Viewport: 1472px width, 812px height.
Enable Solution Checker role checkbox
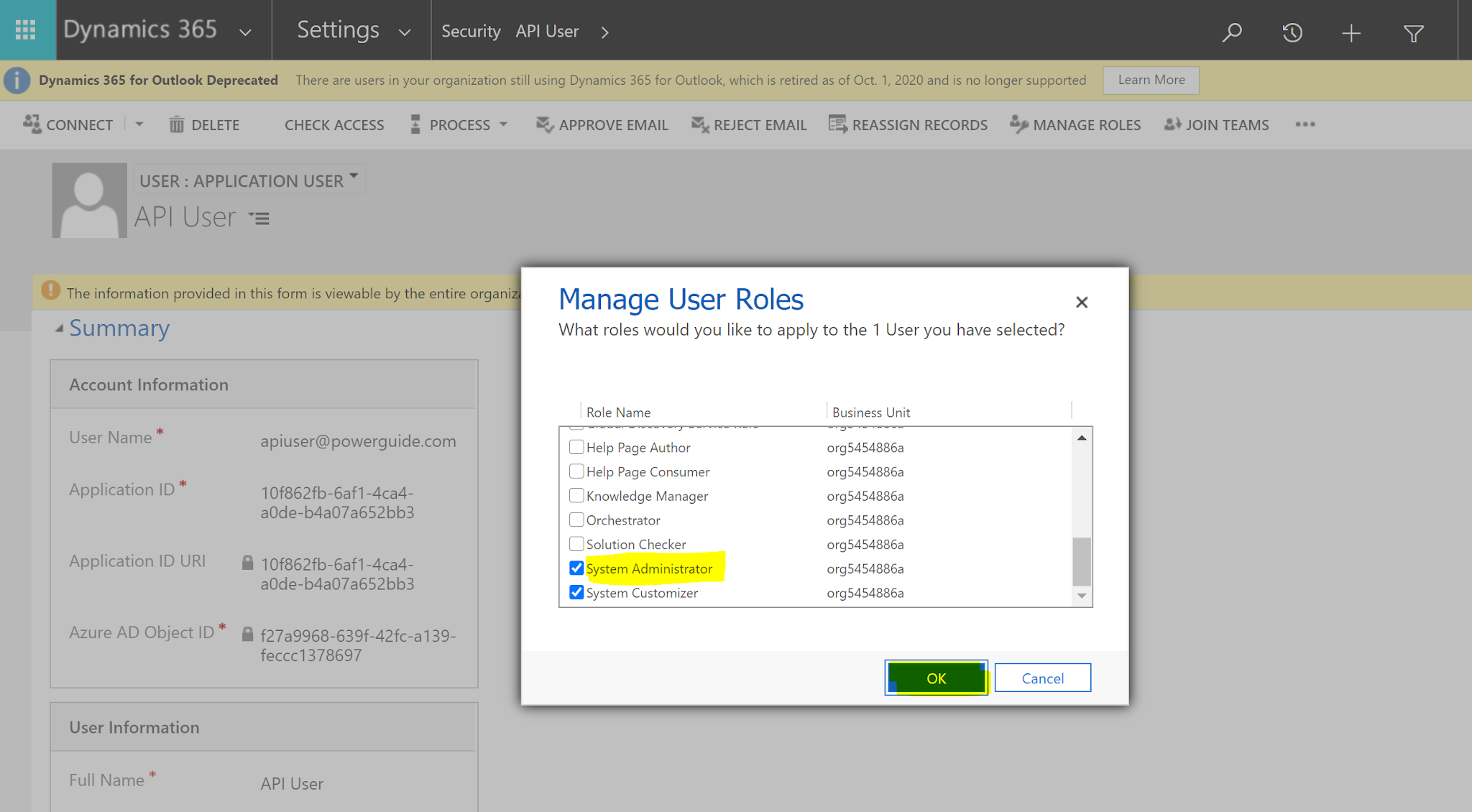pos(576,544)
